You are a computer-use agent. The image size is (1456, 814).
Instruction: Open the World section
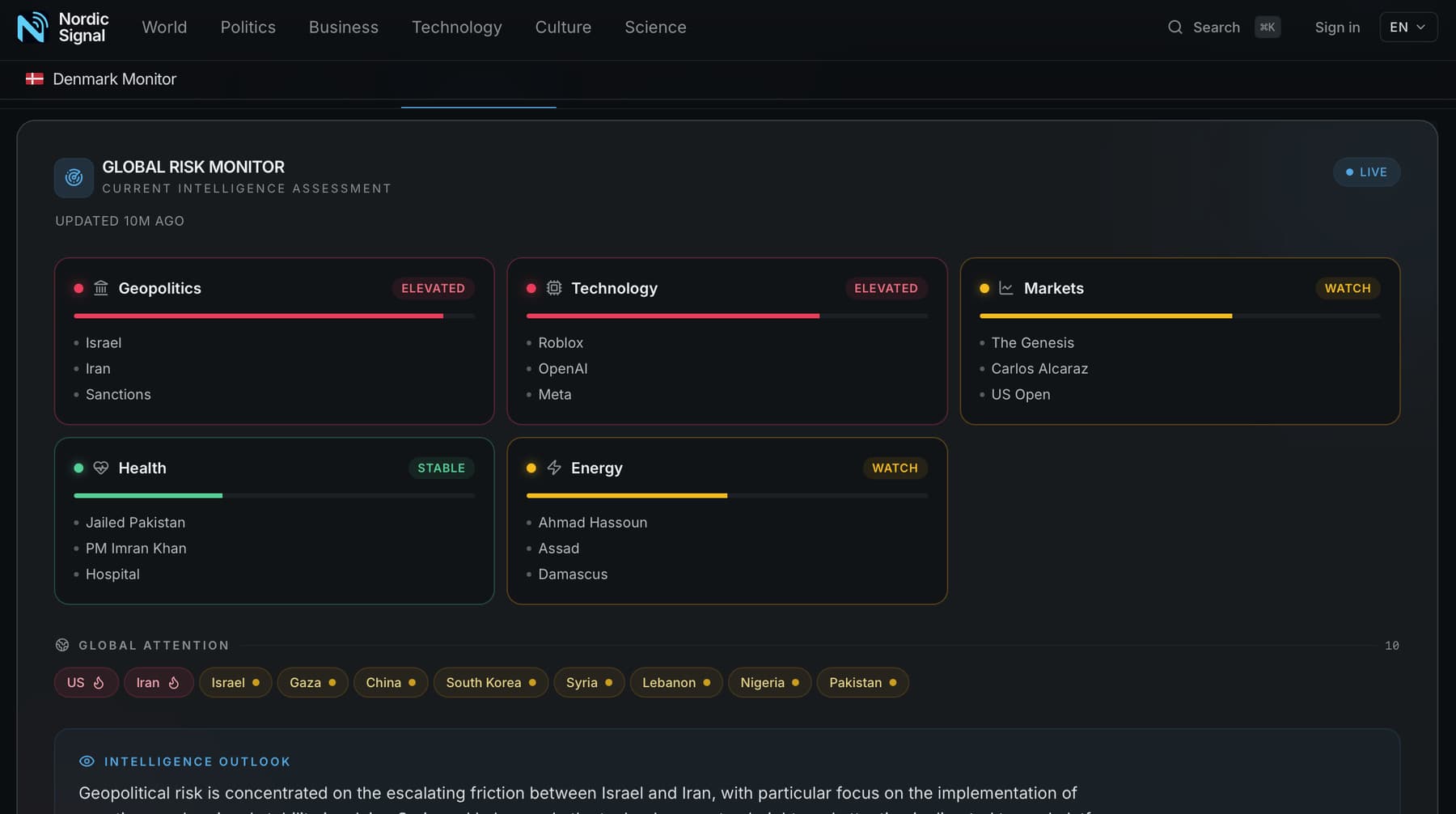coord(164,28)
